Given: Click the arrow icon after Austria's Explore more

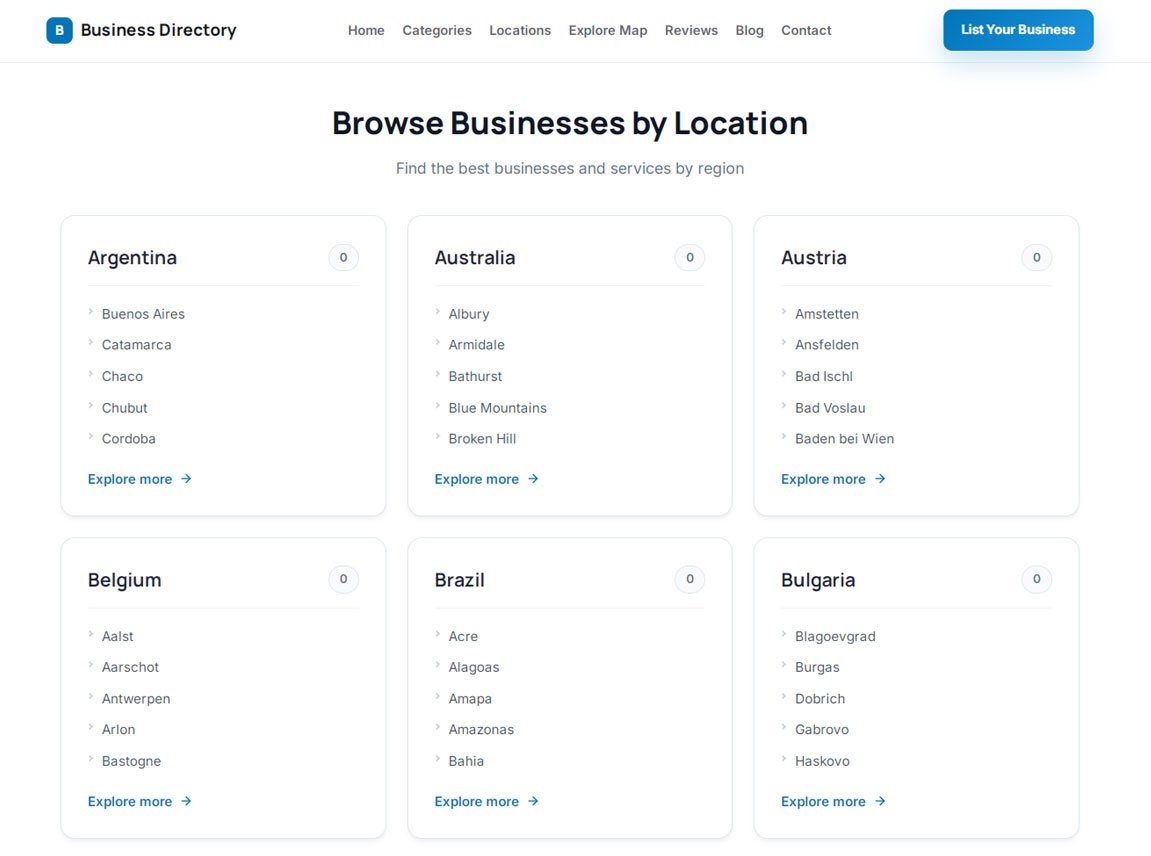Looking at the screenshot, I should [879, 479].
